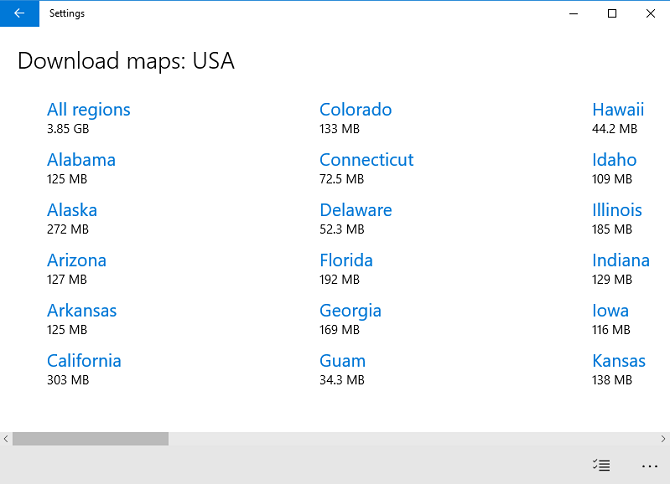
Task: Download the Indiana map
Action: pyautogui.click(x=621, y=261)
